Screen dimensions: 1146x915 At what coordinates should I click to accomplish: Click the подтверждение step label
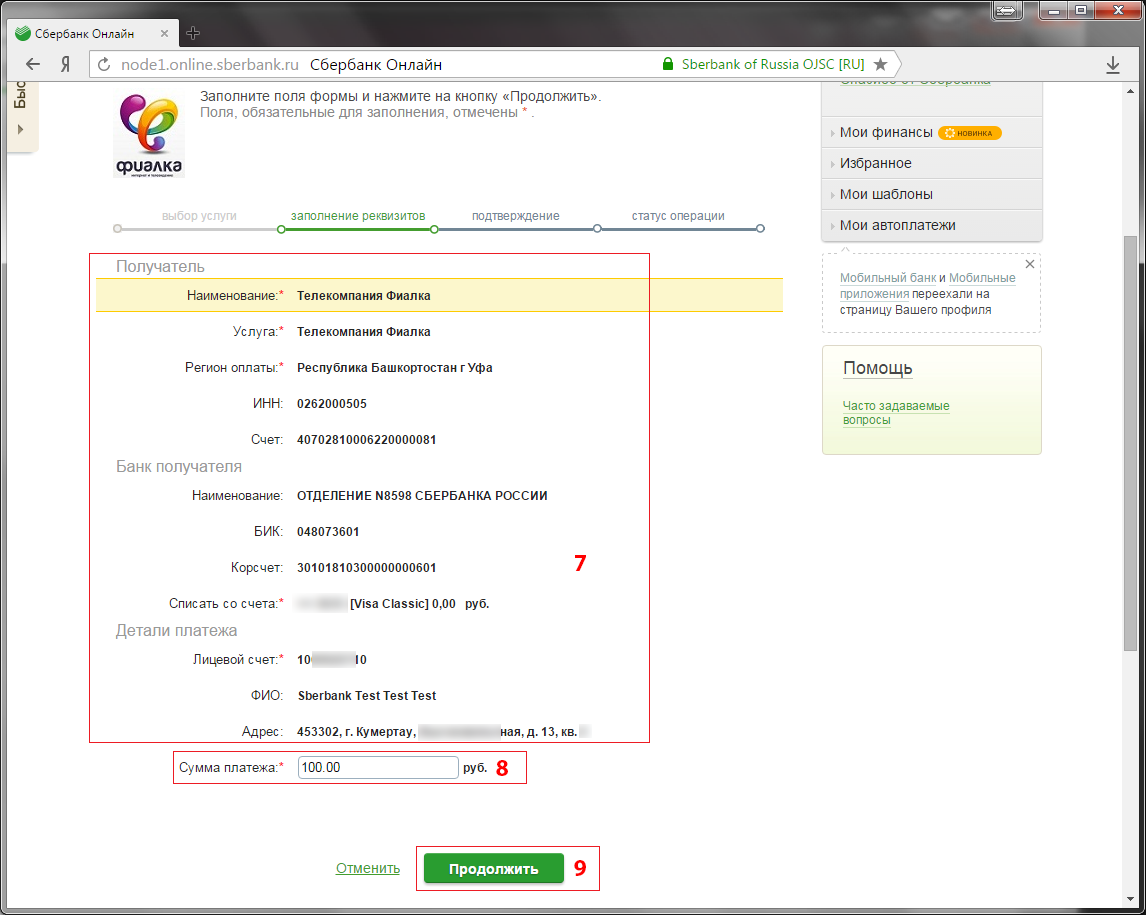(x=516, y=216)
